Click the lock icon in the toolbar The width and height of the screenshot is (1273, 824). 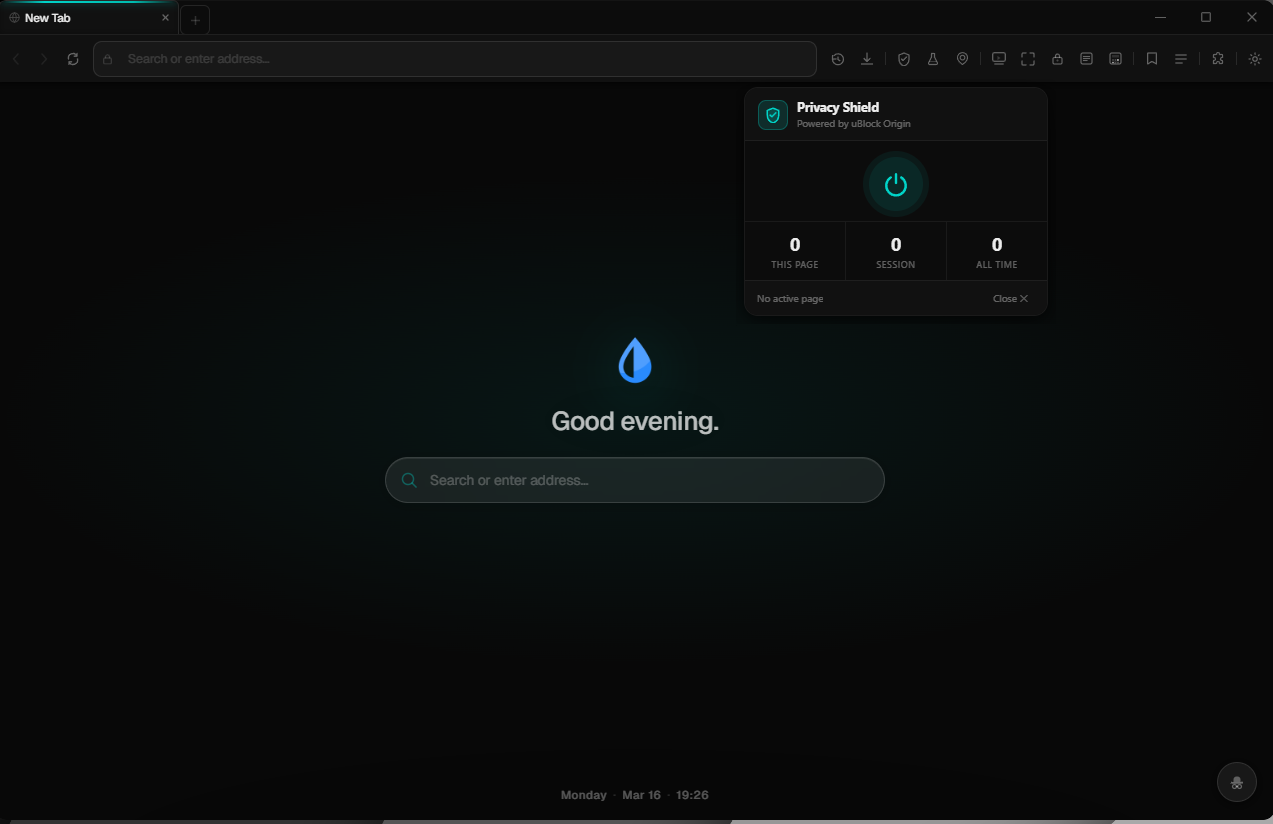tap(1057, 58)
